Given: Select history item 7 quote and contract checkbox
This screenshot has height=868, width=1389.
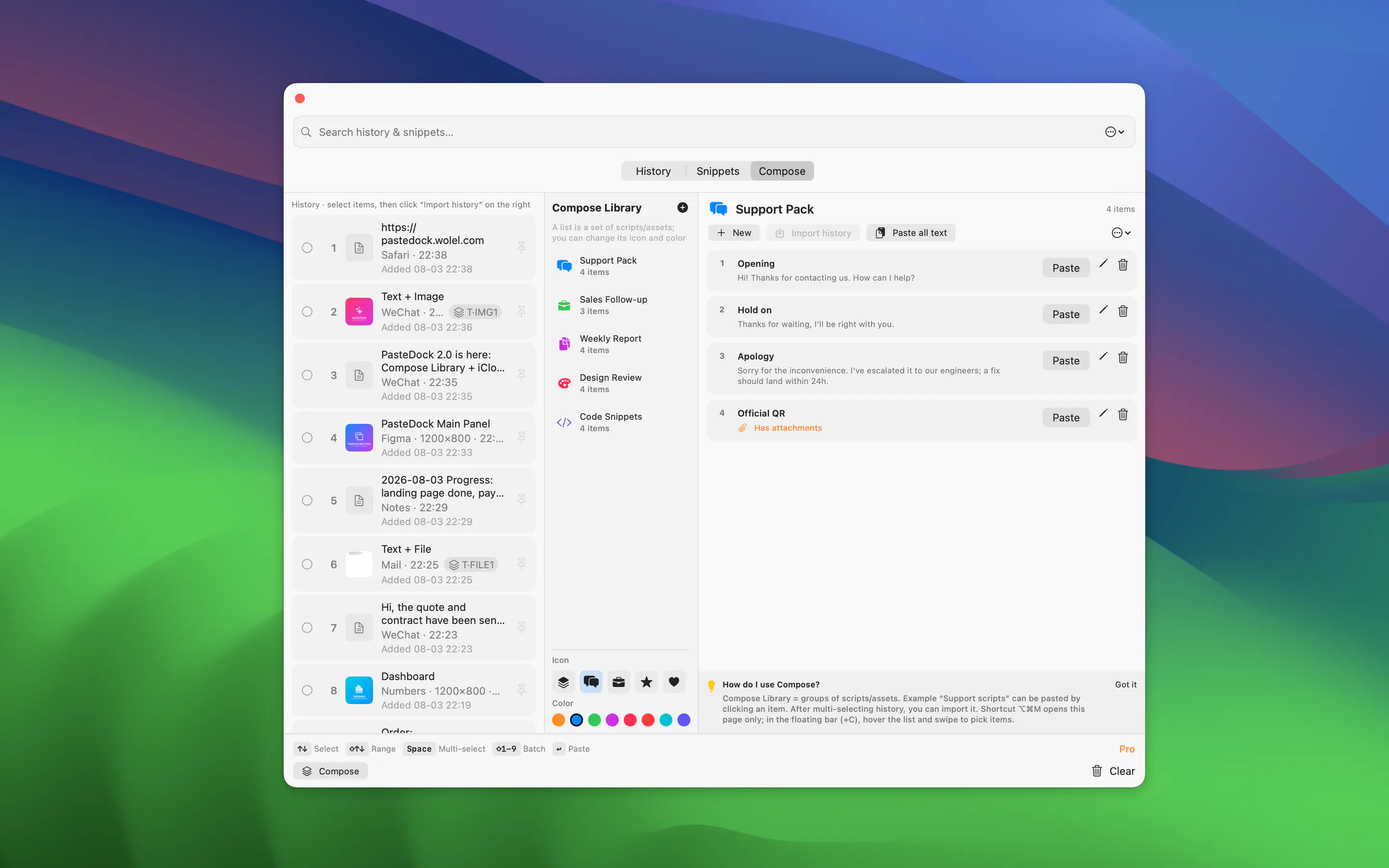Looking at the screenshot, I should [307, 628].
